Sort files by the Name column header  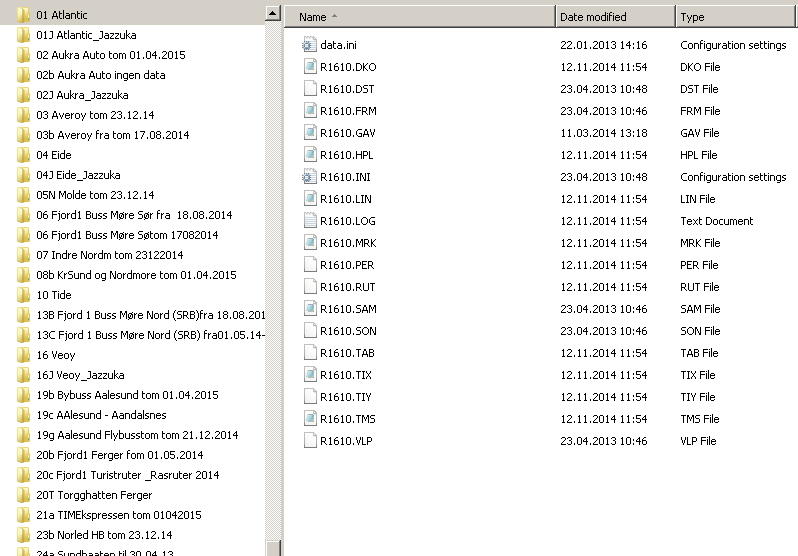419,17
